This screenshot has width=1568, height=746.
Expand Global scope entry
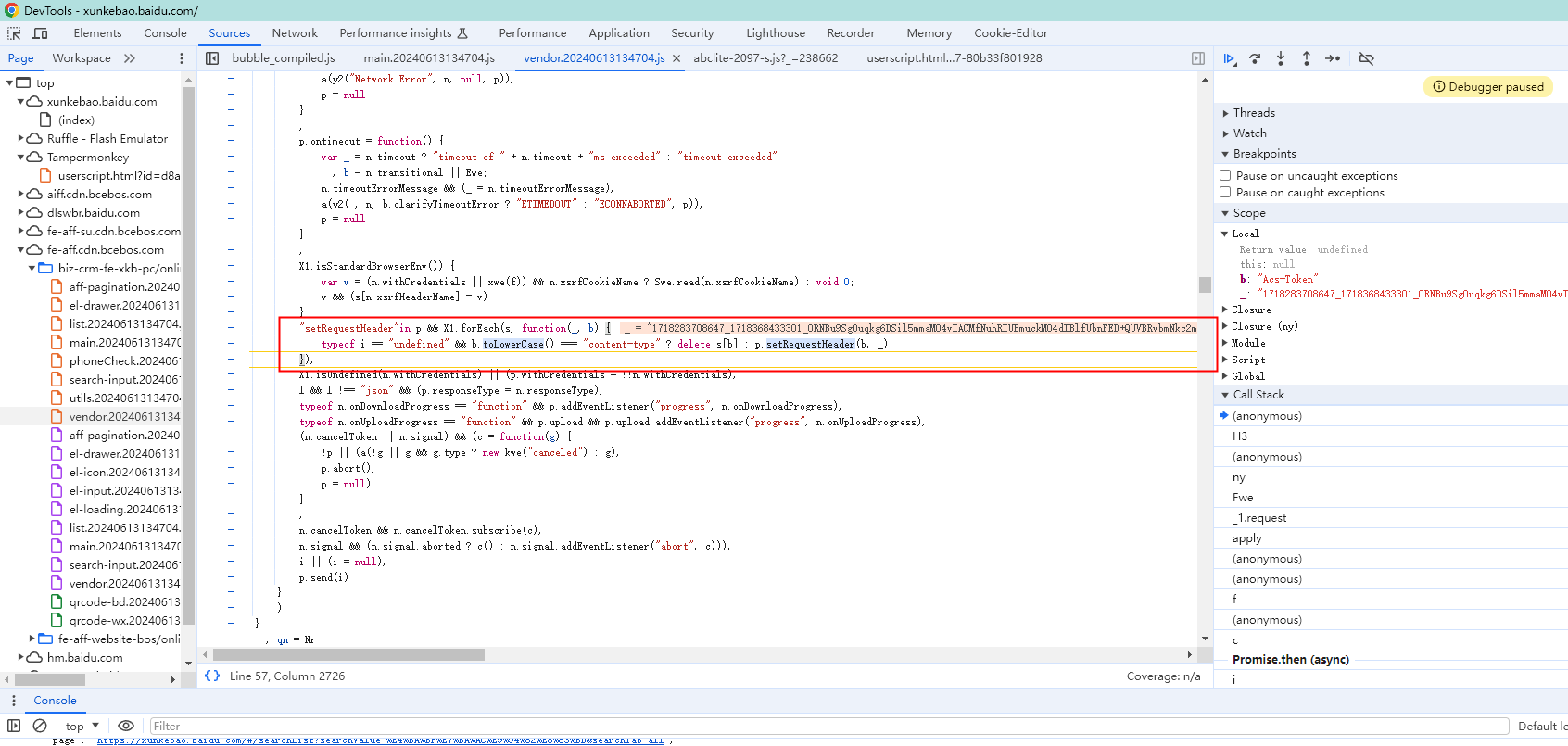pos(1225,376)
